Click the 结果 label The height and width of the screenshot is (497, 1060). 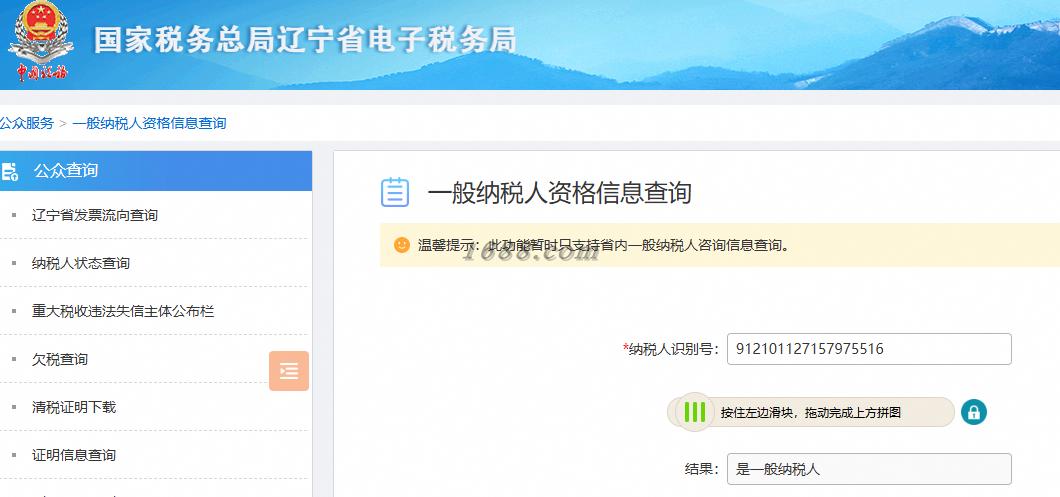click(x=702, y=469)
